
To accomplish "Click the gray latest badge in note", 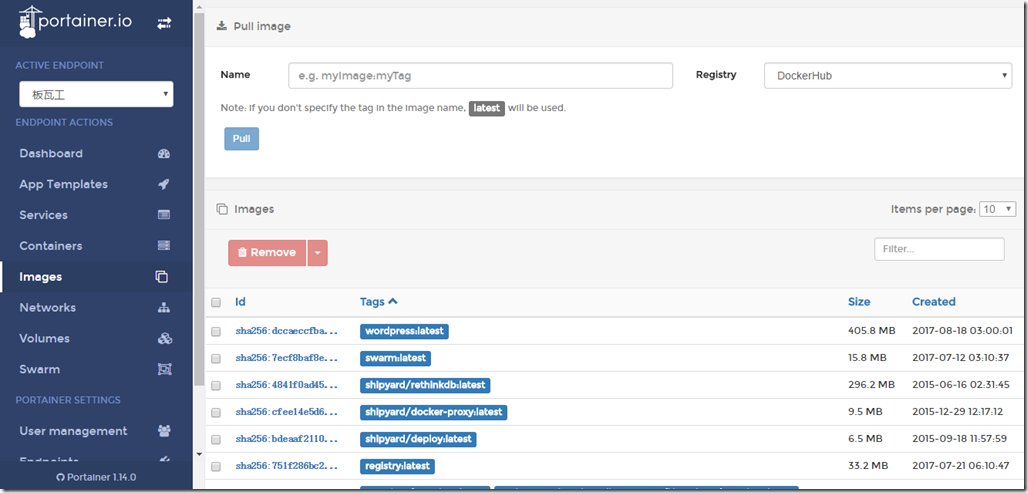I will pos(486,108).
